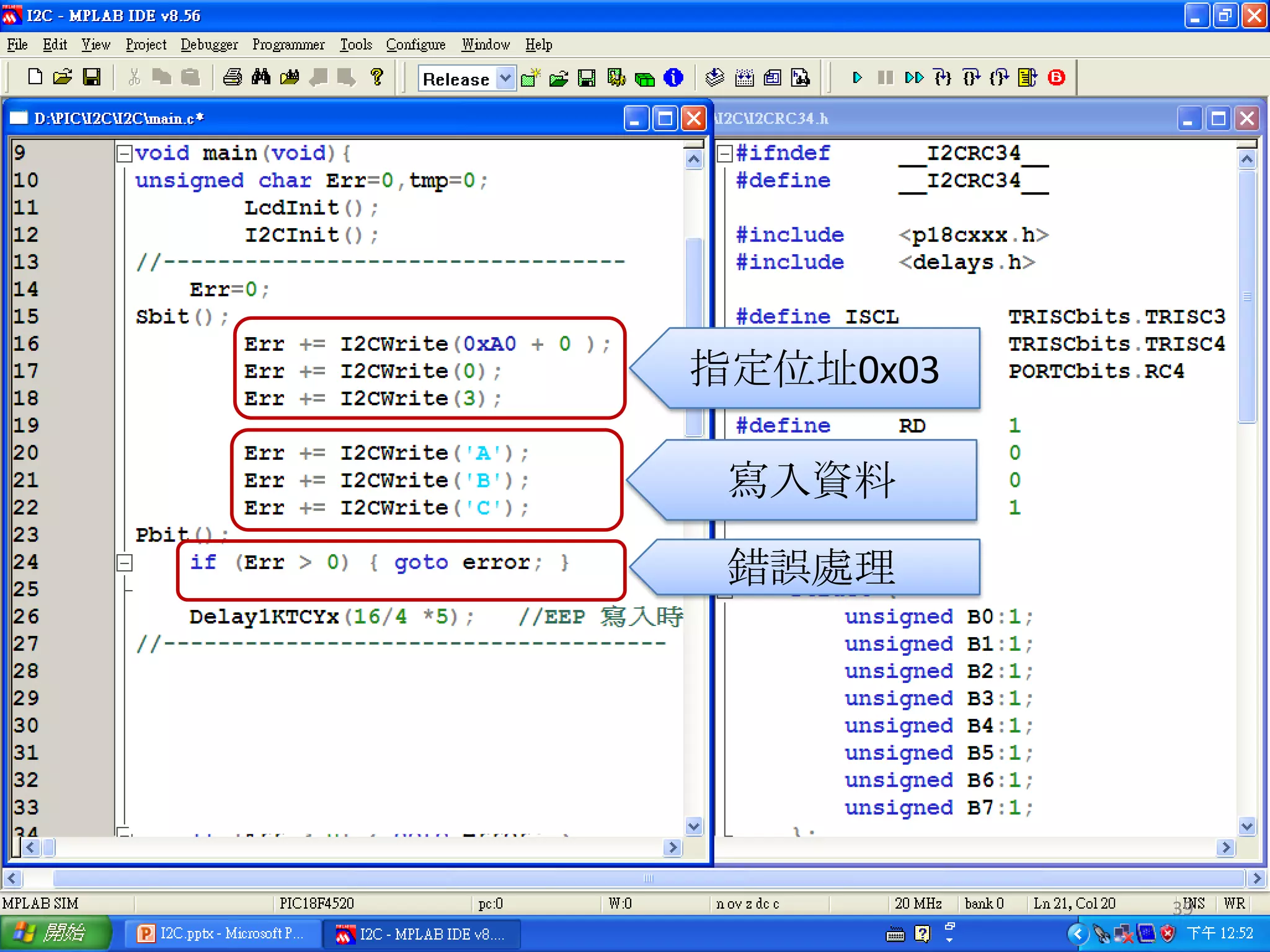Open the Help menu
1270x952 pixels.
538,45
